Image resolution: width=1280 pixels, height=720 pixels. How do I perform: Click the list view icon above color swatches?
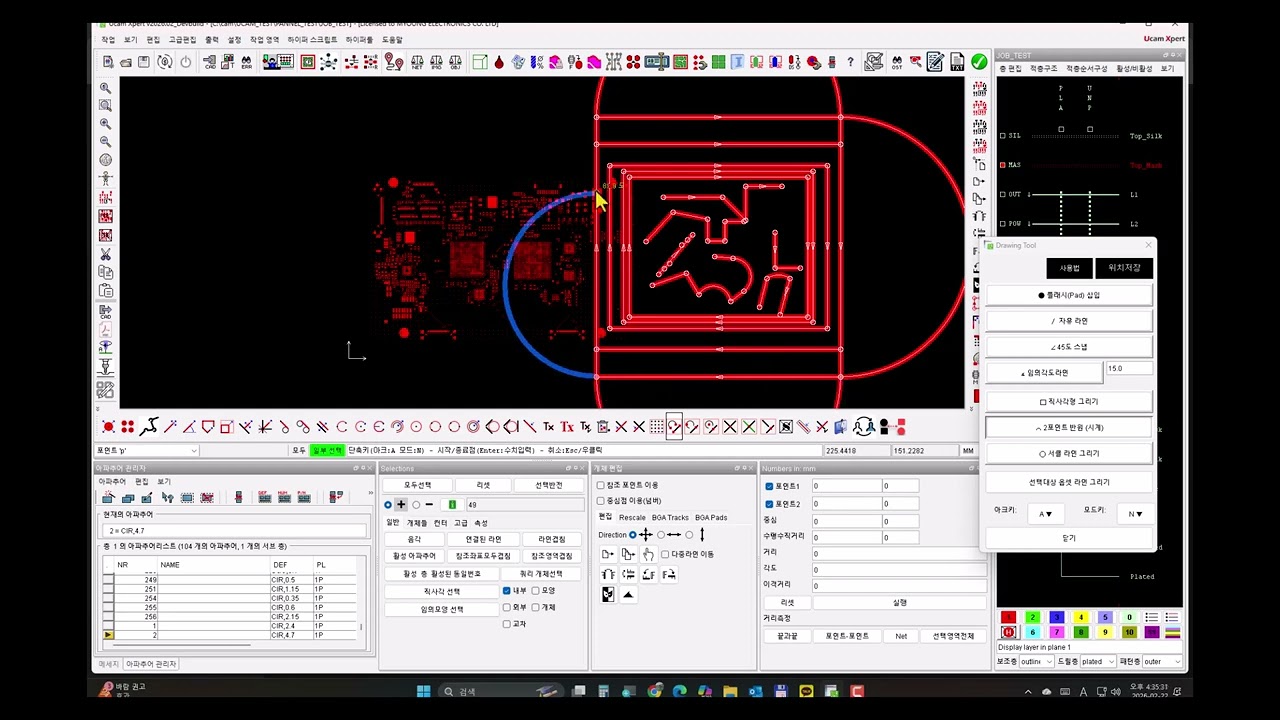pyautogui.click(x=1152, y=617)
